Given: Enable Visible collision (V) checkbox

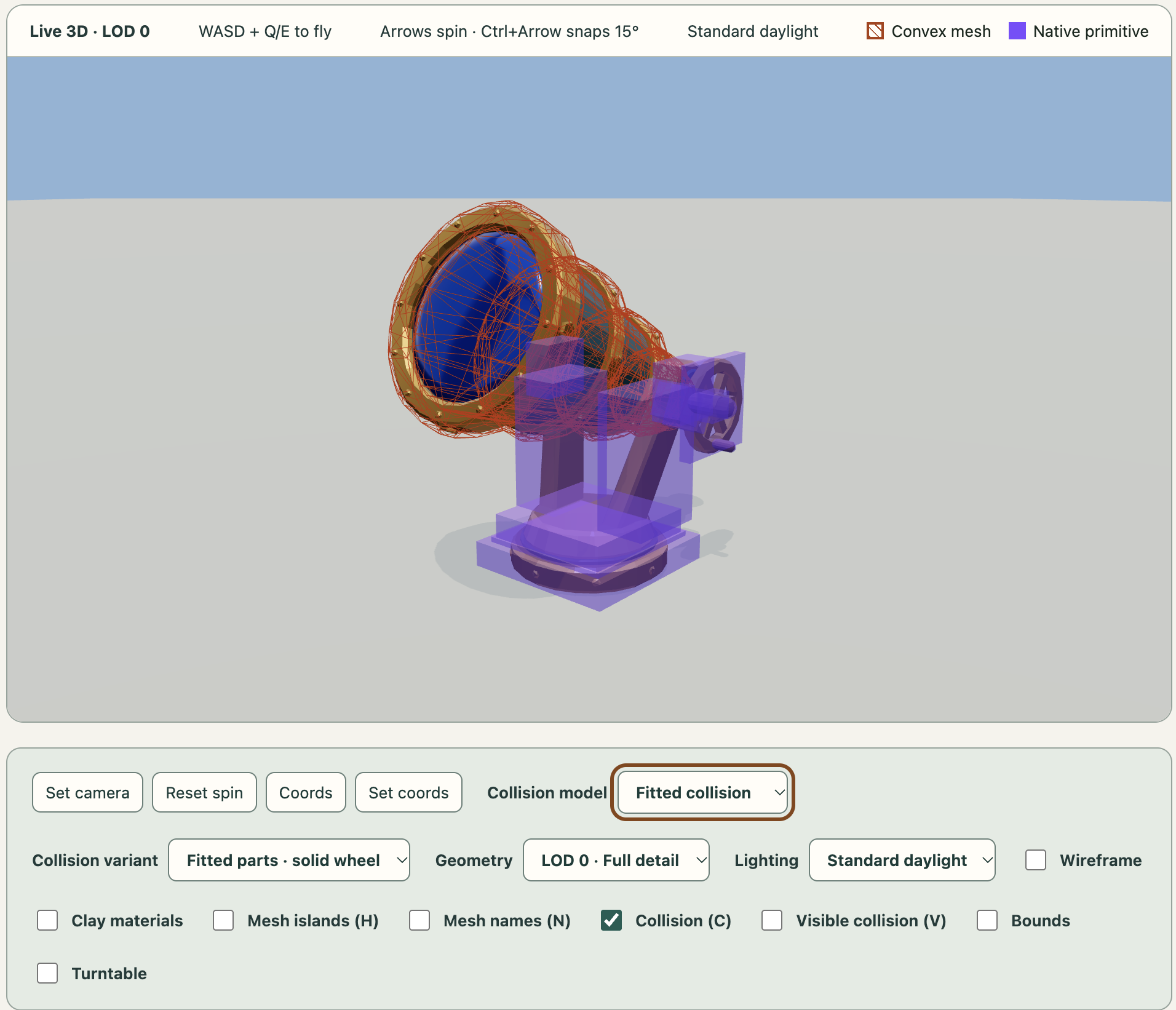Looking at the screenshot, I should [x=772, y=920].
